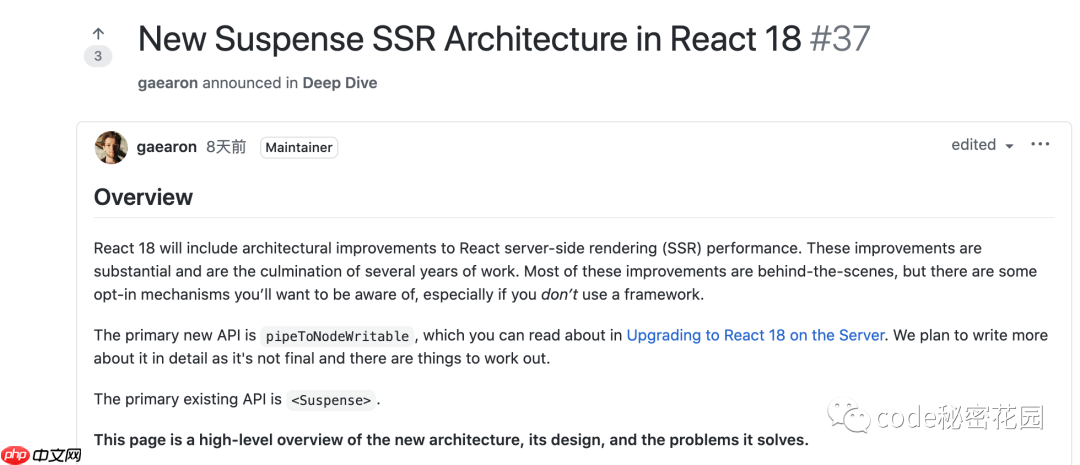Viewport: 1080px width, 465px height.
Task: Open the Deep Dive category link
Action: coord(340,83)
